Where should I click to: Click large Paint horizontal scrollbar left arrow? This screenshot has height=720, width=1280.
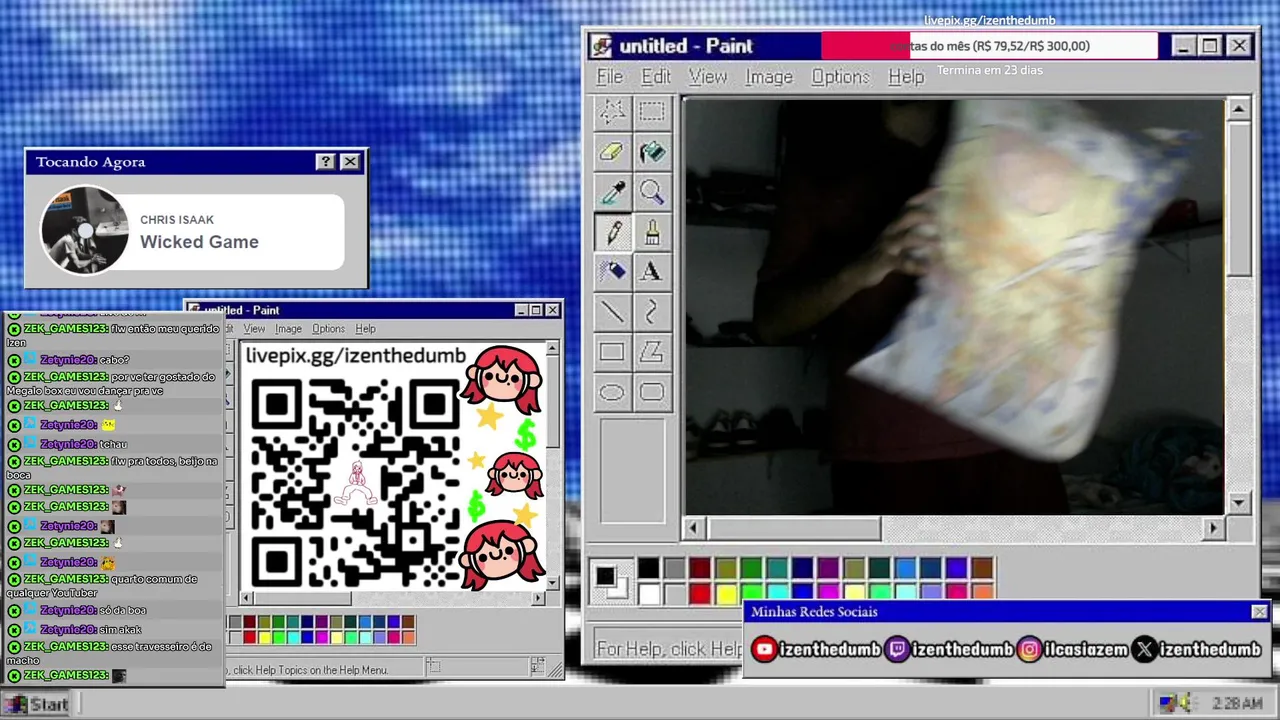(x=695, y=528)
